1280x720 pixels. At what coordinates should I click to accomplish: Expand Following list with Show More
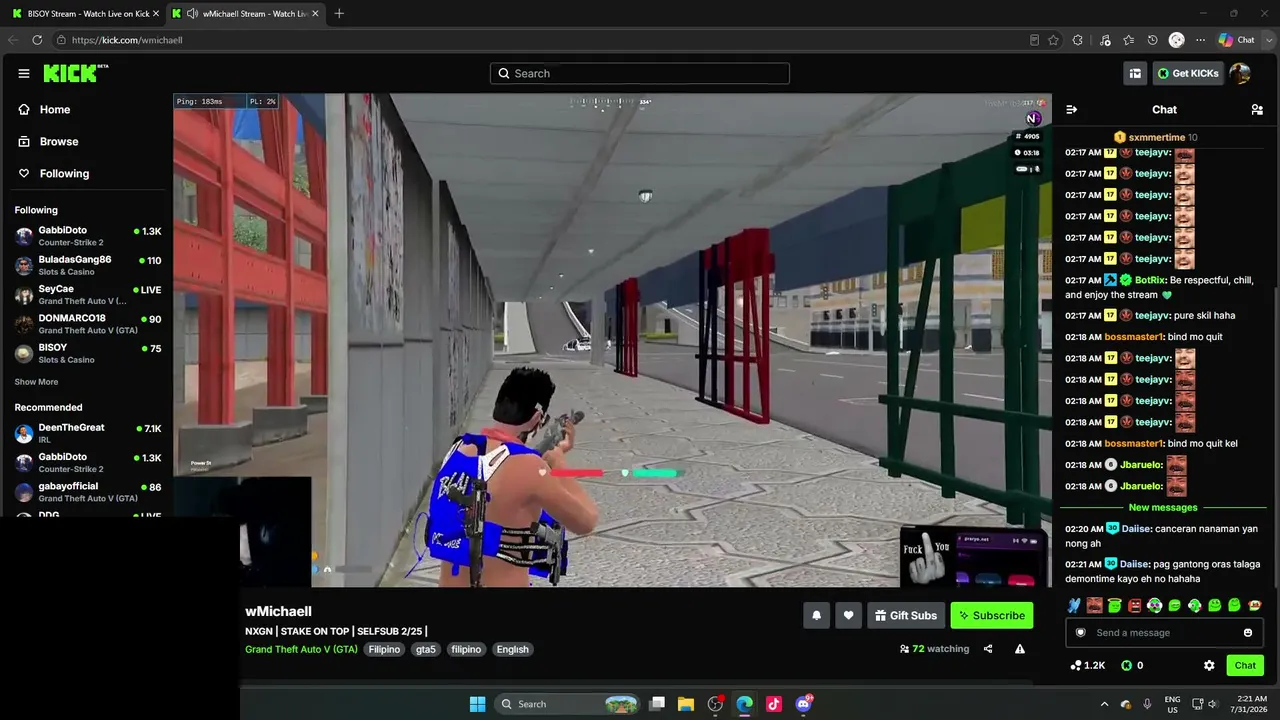point(36,382)
